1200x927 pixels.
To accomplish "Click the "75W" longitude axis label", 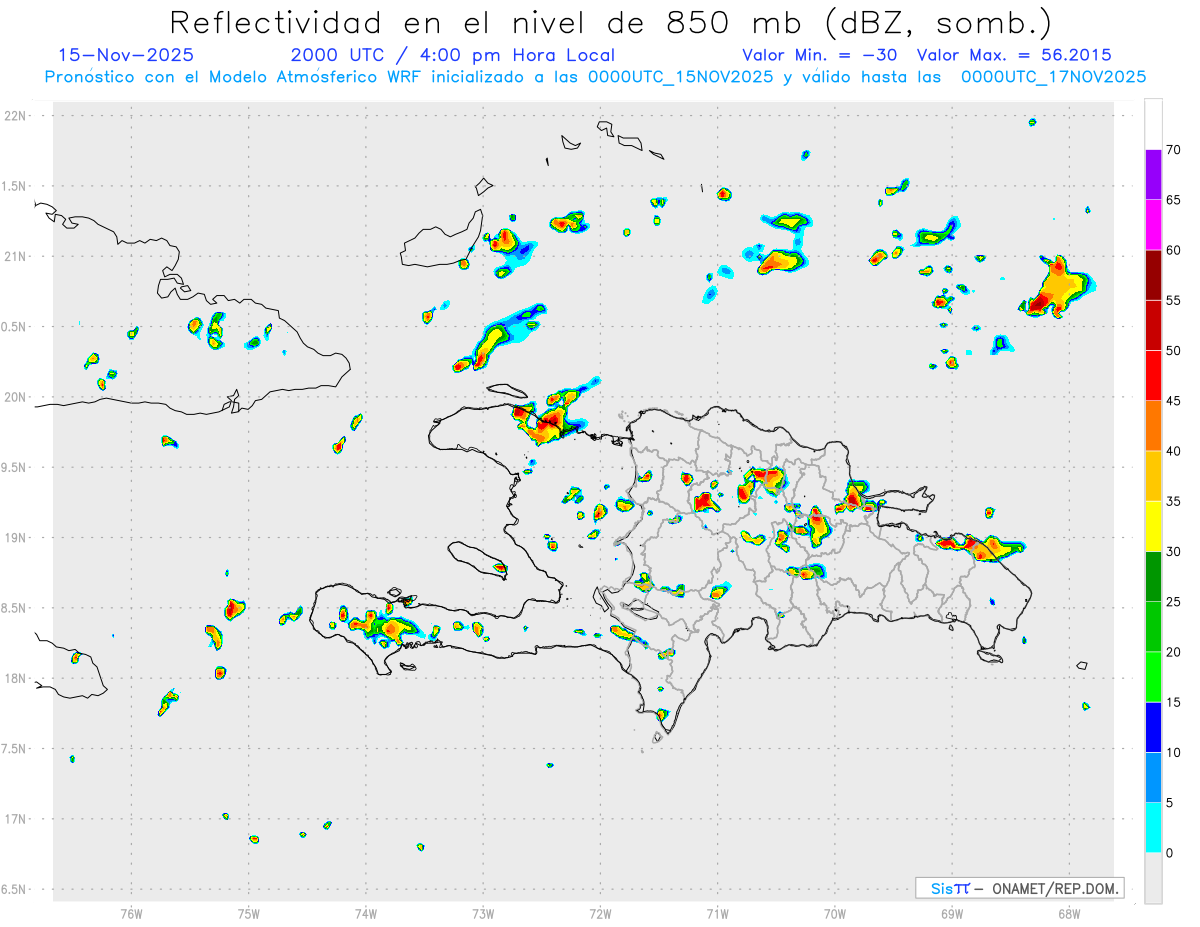I will coord(249,914).
